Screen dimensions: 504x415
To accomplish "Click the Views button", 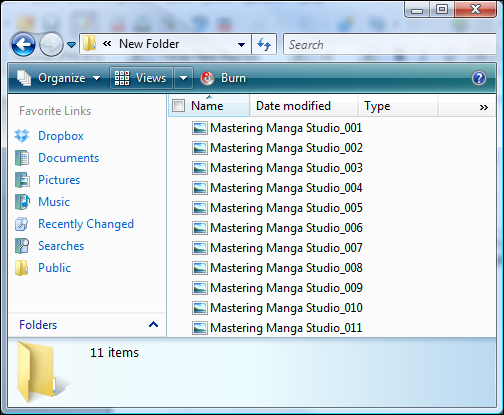I will click(141, 78).
